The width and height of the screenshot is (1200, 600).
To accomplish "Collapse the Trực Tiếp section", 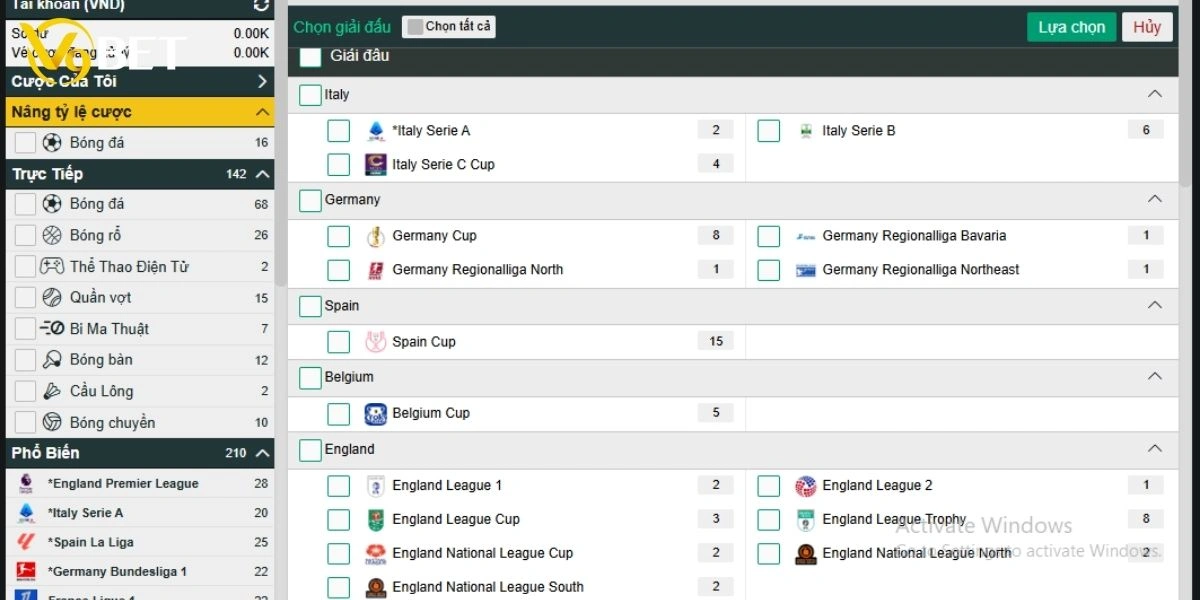I will point(262,174).
